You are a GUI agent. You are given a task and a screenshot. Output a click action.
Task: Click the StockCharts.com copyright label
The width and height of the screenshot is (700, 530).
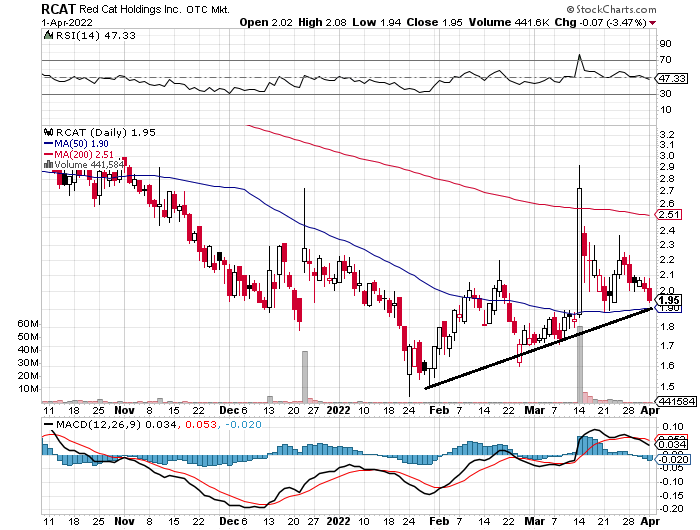[x=612, y=9]
